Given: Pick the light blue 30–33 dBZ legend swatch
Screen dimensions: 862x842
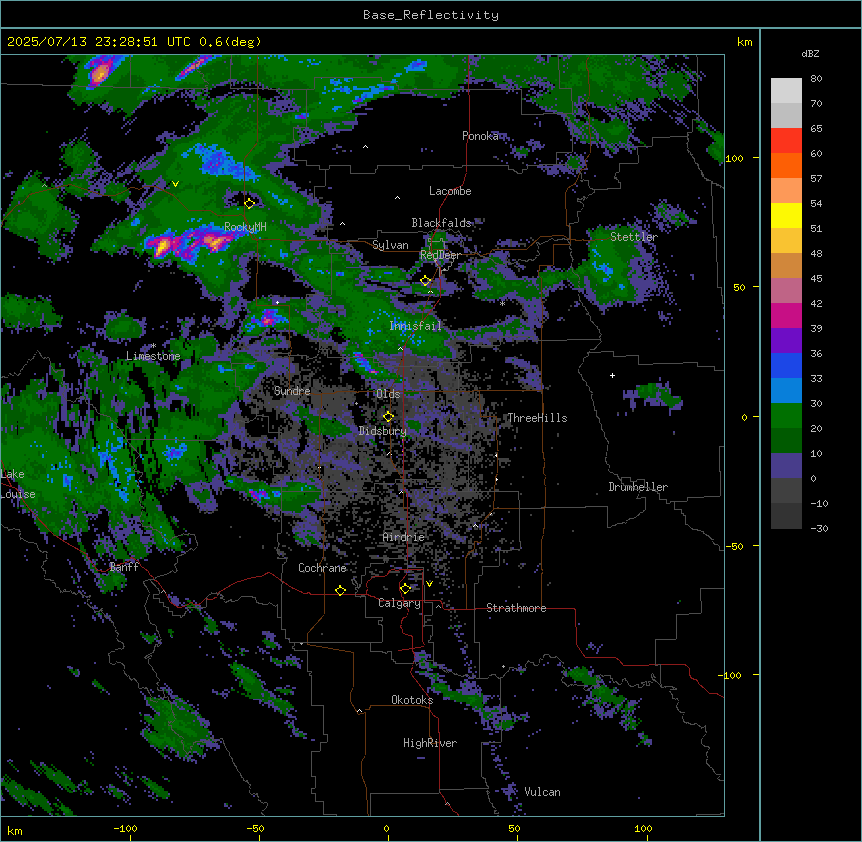Looking at the screenshot, I should coord(786,391).
